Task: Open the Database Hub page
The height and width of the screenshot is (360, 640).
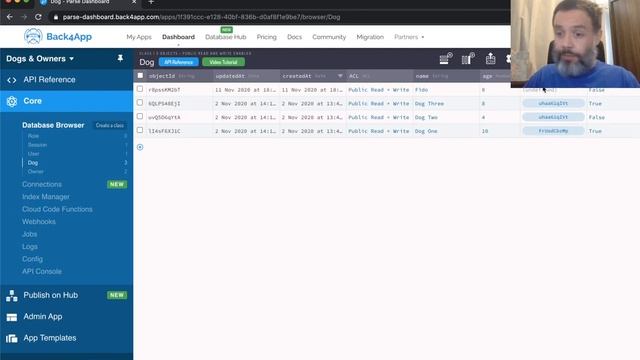Action: (226, 37)
